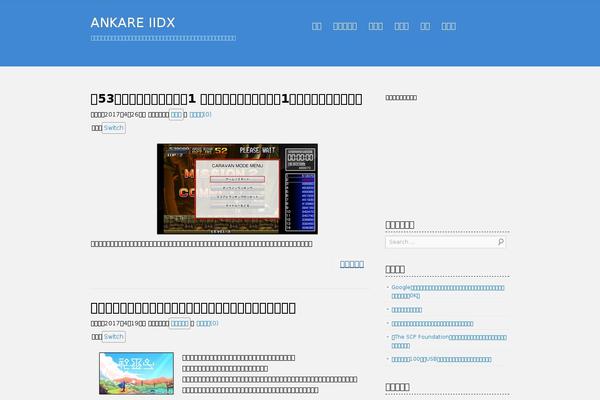The image size is (600, 400).
Task: Click the Switch tag under the 2017-4-19 post
Action: [114, 337]
